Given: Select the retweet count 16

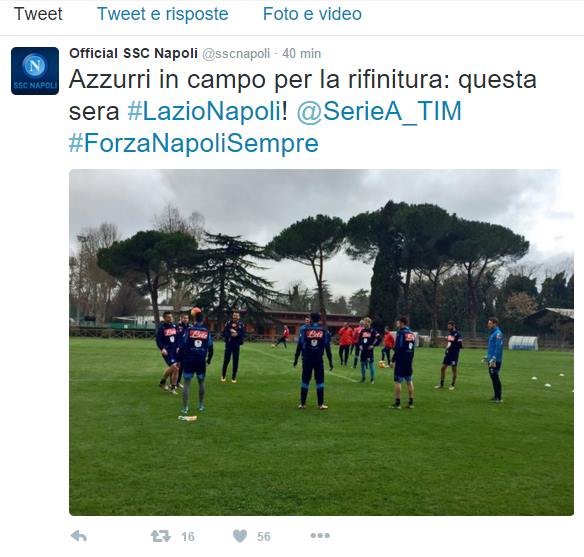Looking at the screenshot, I should 188,537.
